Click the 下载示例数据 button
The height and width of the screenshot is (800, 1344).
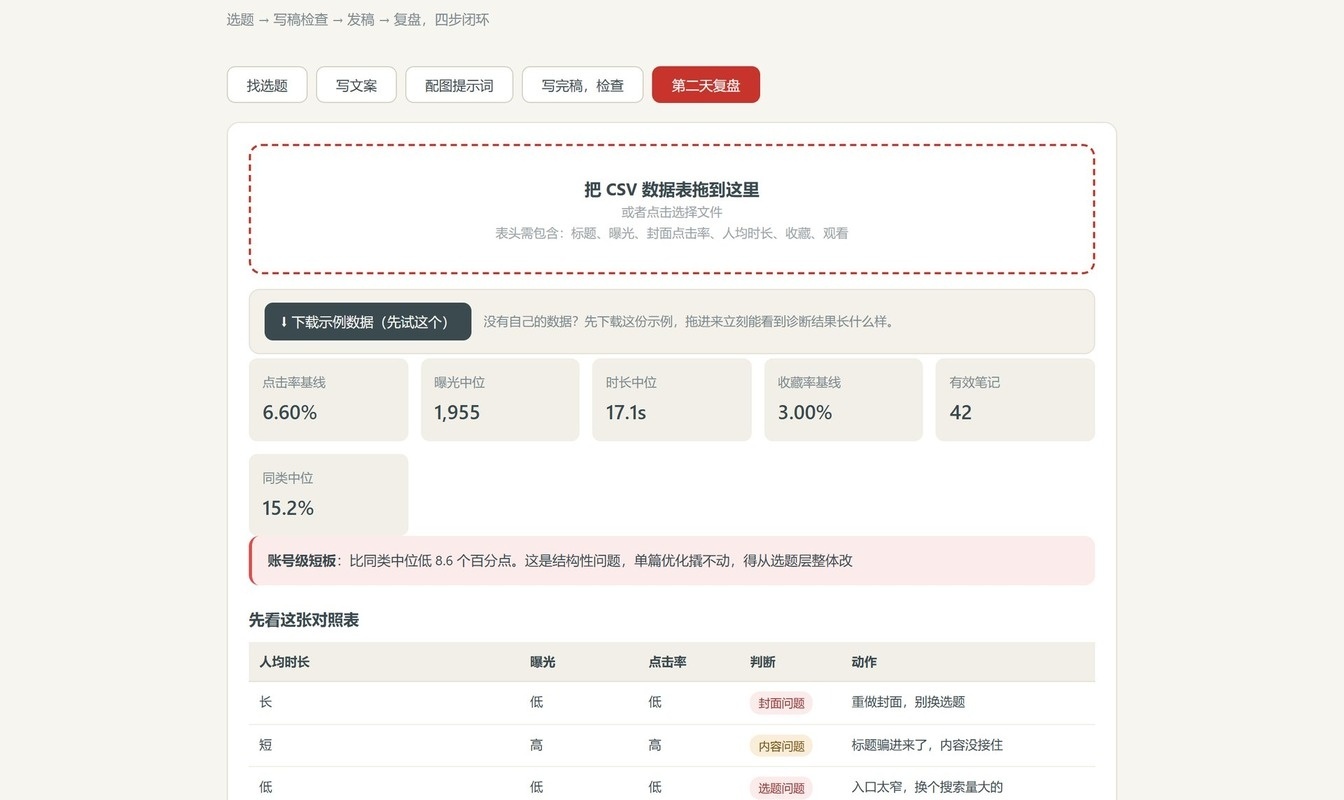368,322
